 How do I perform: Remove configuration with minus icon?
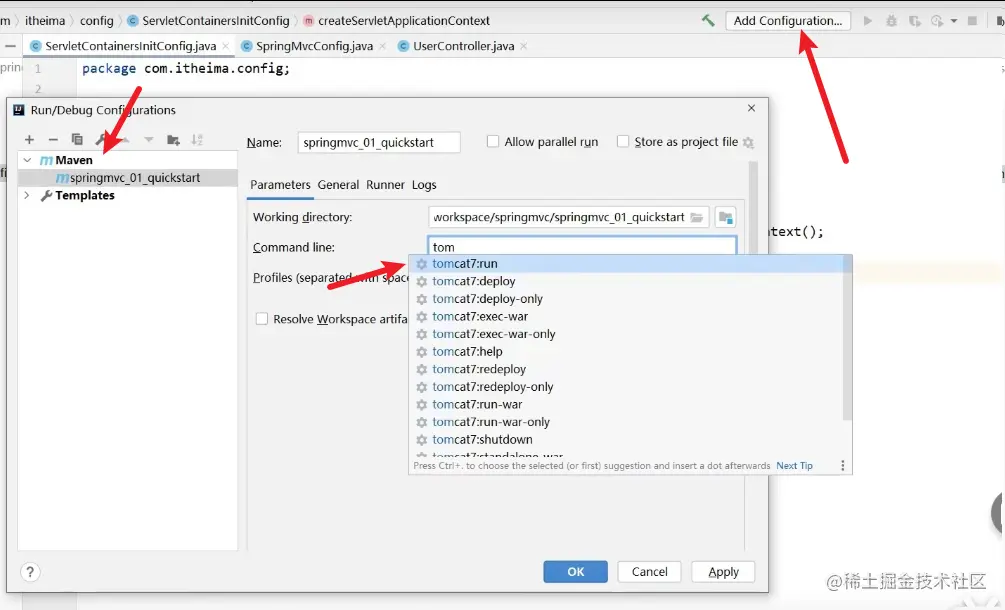[x=53, y=139]
